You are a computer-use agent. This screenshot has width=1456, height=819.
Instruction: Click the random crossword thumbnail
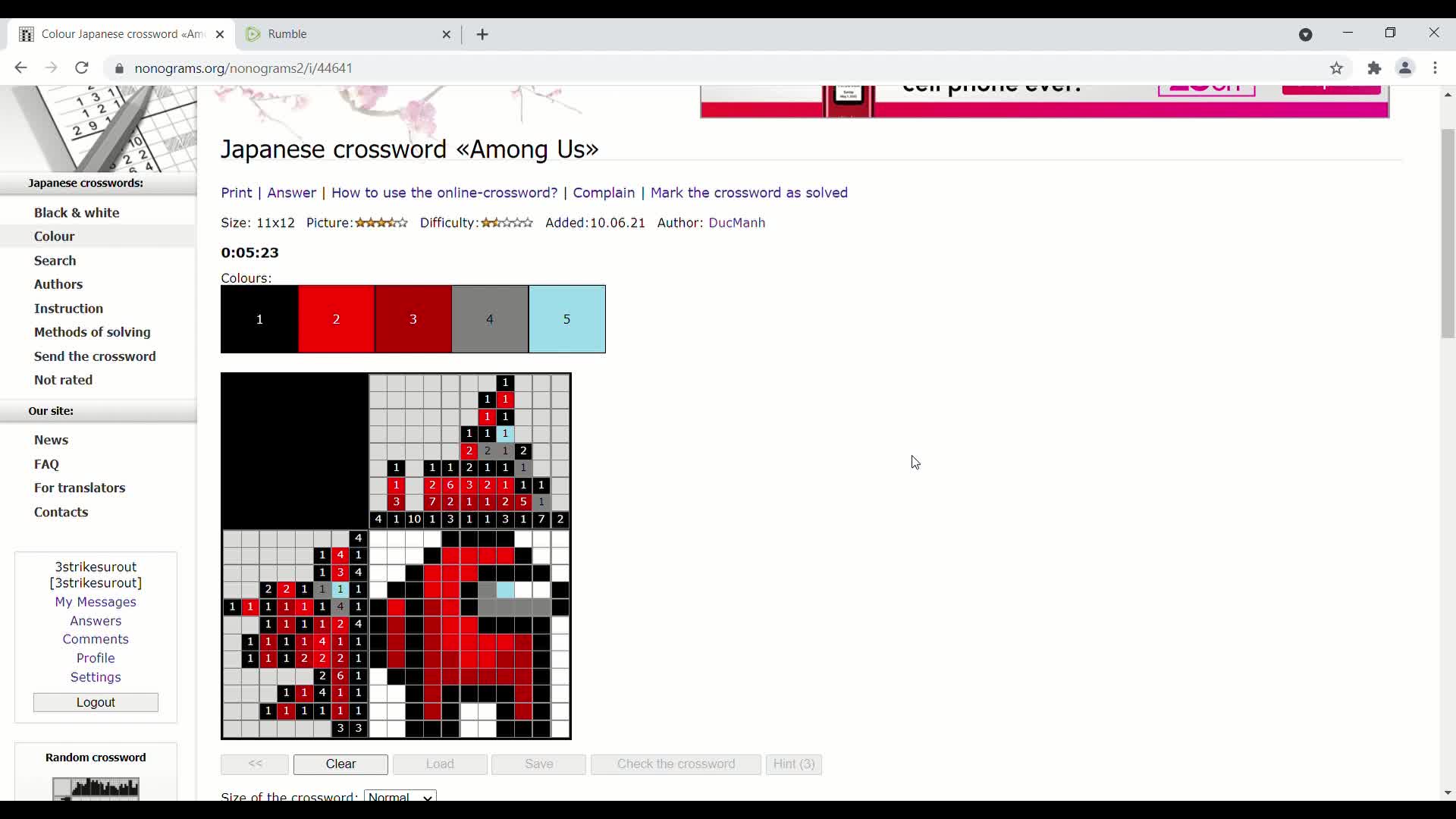pyautogui.click(x=96, y=789)
